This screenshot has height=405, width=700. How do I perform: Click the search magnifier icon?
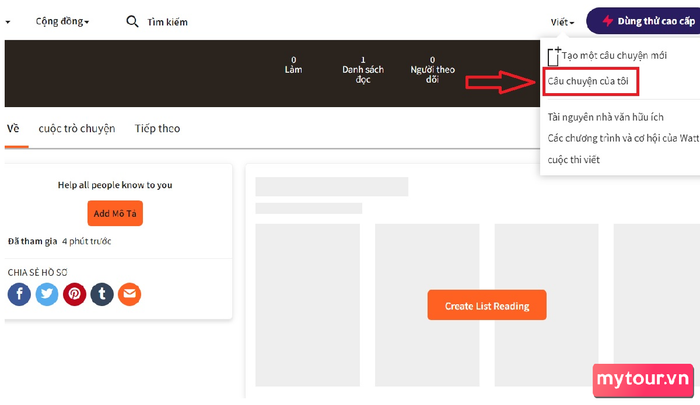click(x=132, y=21)
